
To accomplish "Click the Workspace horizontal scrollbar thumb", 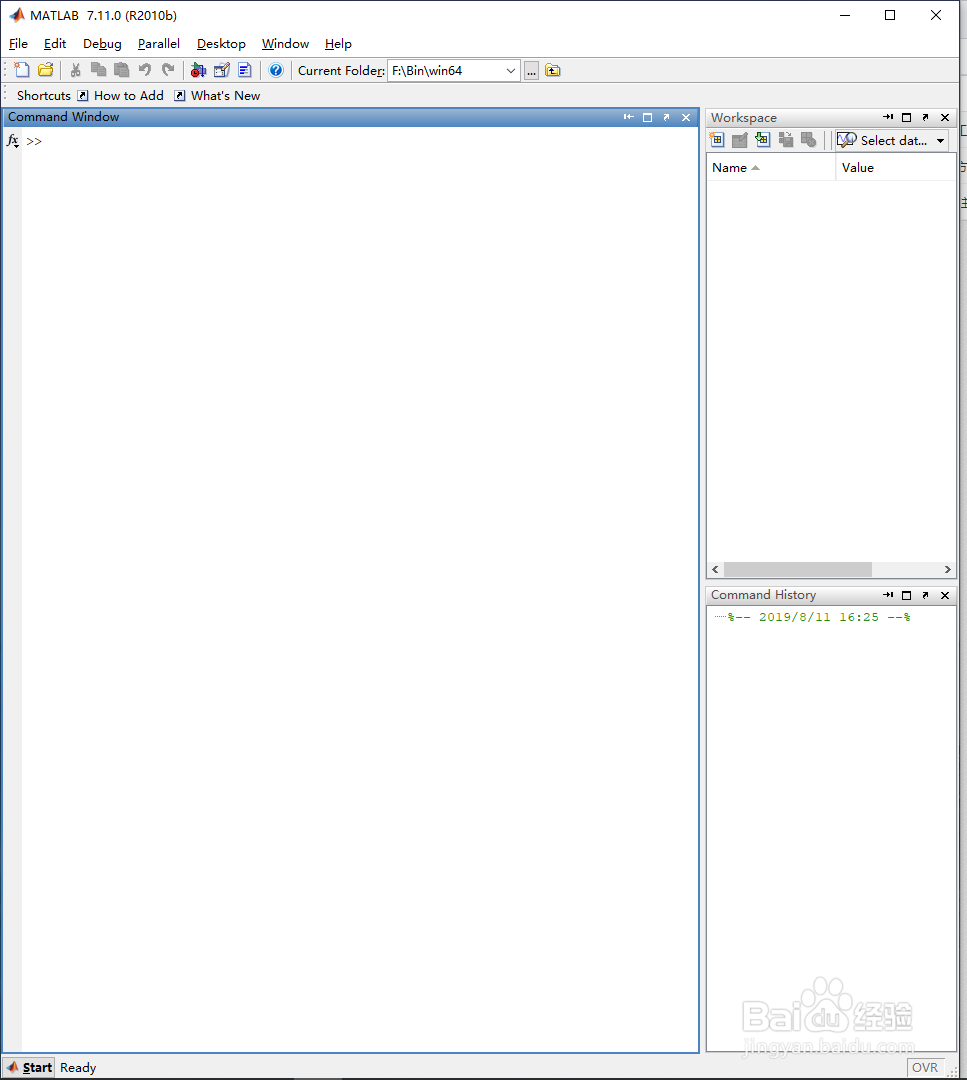I will (x=798, y=569).
